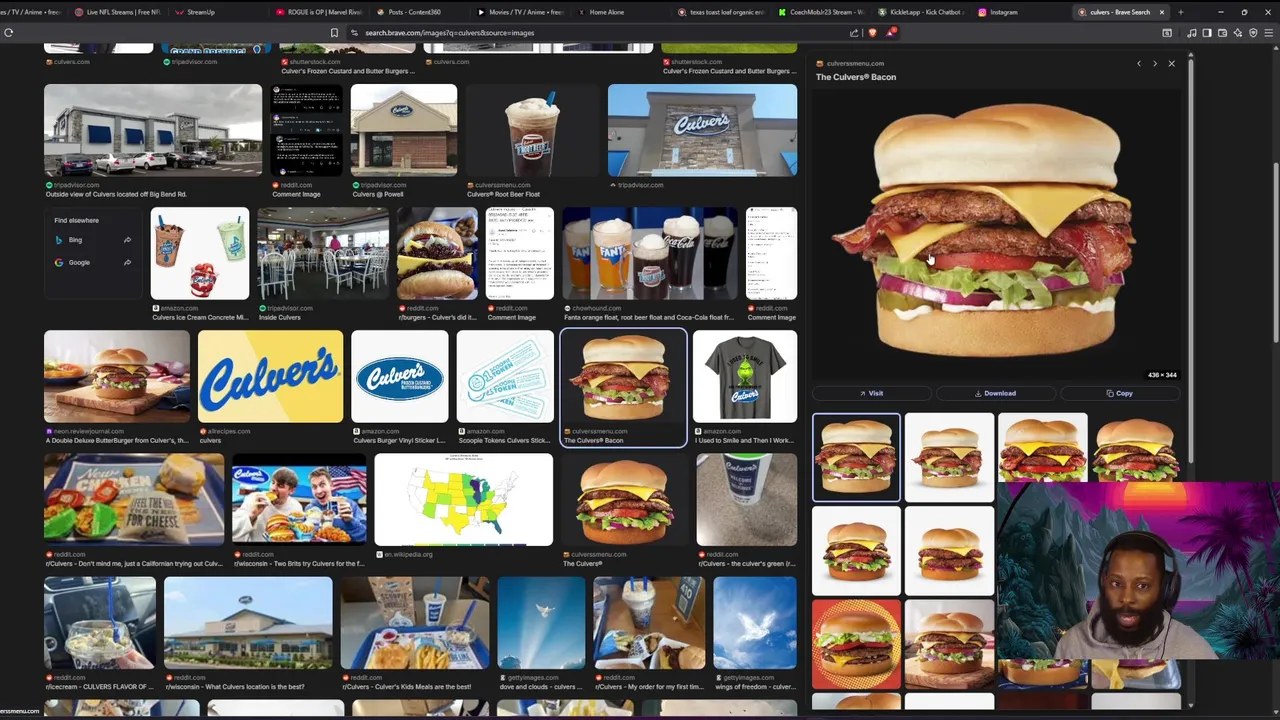Screen dimensions: 1280x720
Task: Open the Inside Culvers dining room image
Action: pyautogui.click(x=323, y=254)
